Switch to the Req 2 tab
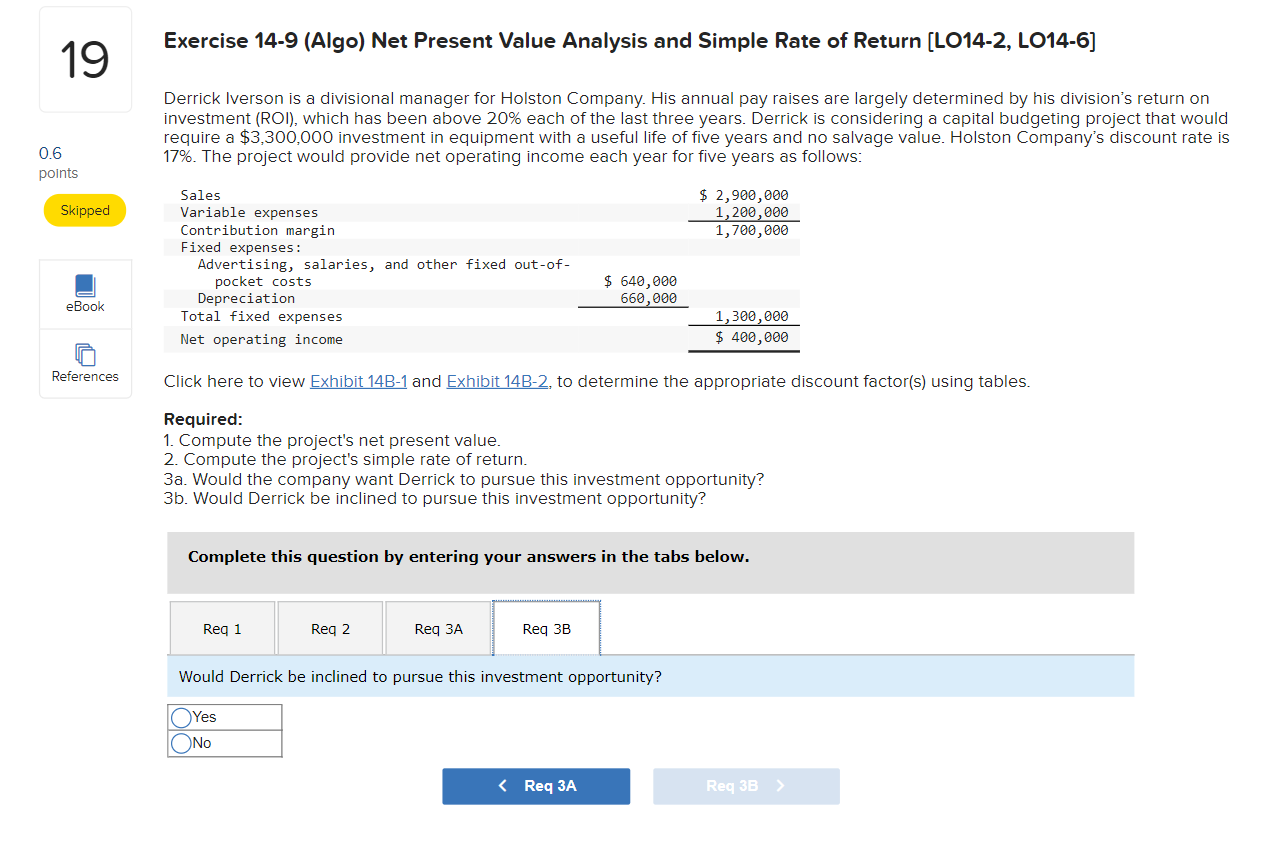This screenshot has height=849, width=1266. click(330, 629)
